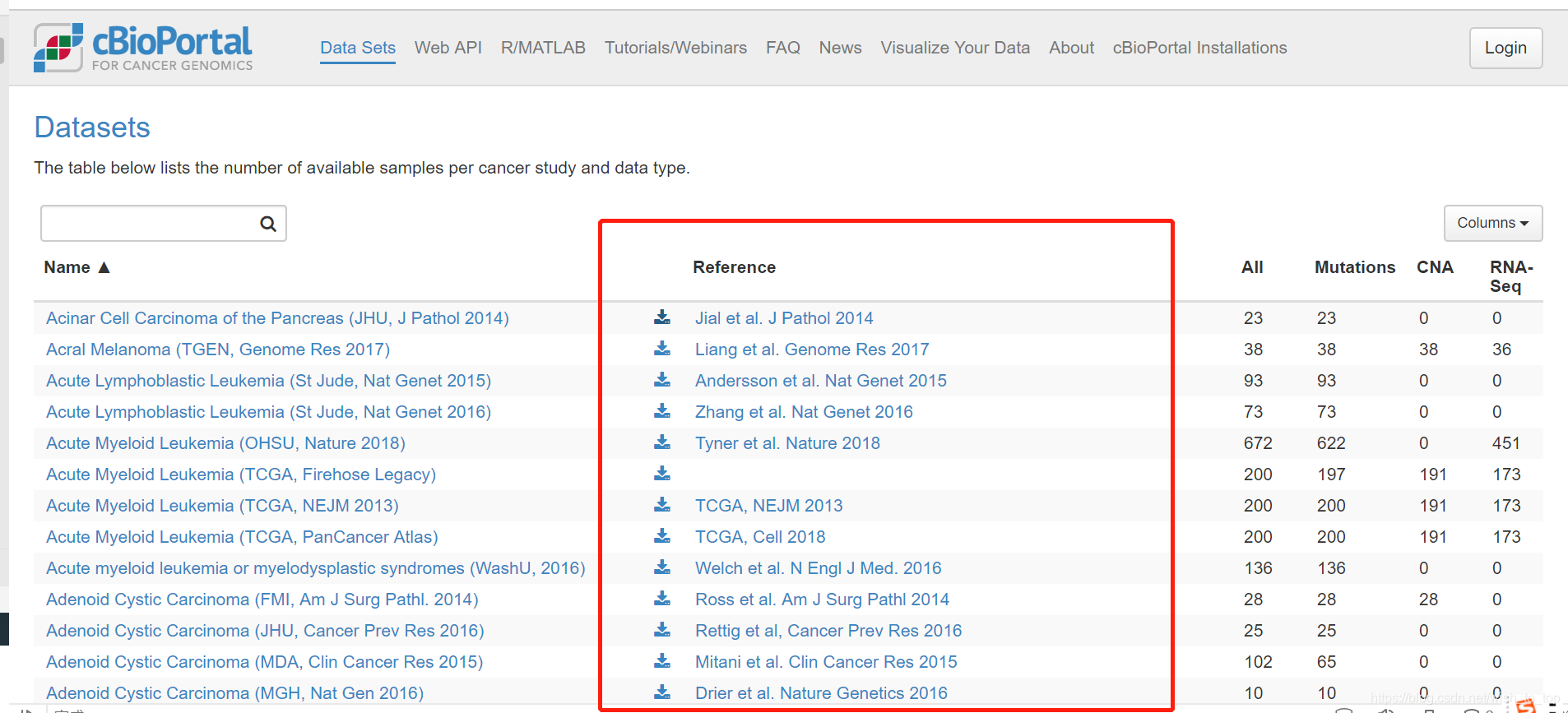Screen dimensions: 1568x713
Task: Download Adenoid Cystic Carcinoma JHU dataset
Action: (x=662, y=630)
